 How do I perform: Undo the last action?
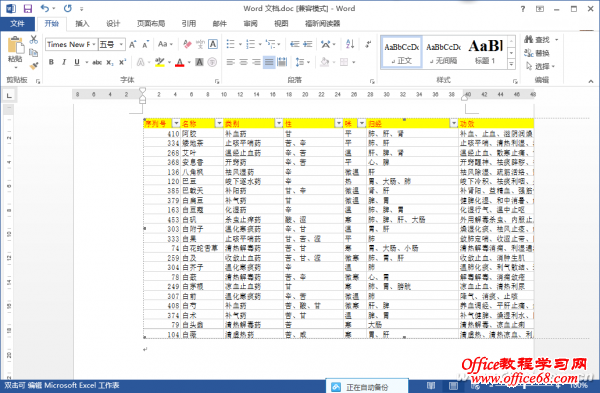tap(45, 8)
